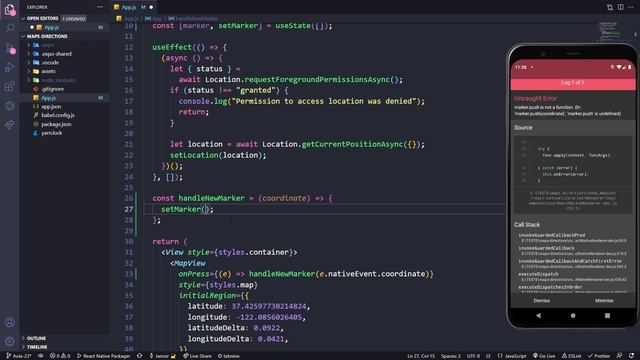Open editor more actions ellipsis at top right
640x360 pixels.
631,7
